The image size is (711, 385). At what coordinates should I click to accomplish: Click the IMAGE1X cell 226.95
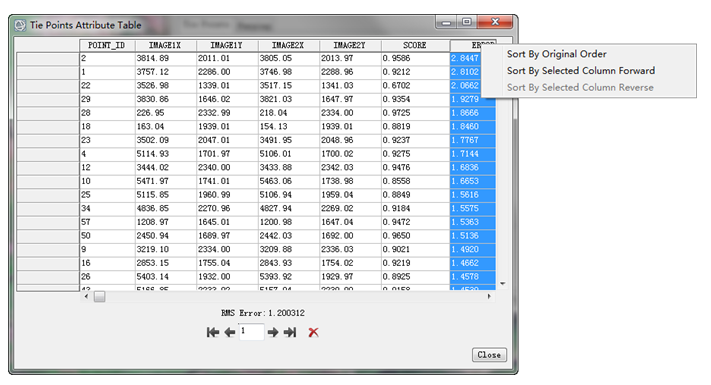166,113
